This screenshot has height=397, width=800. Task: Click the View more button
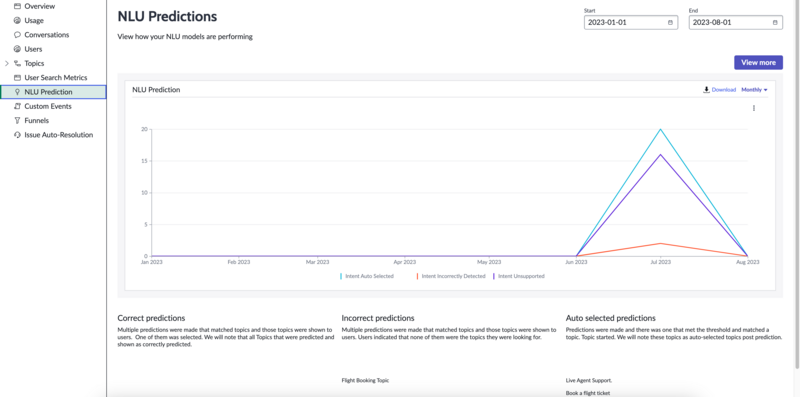tap(758, 63)
